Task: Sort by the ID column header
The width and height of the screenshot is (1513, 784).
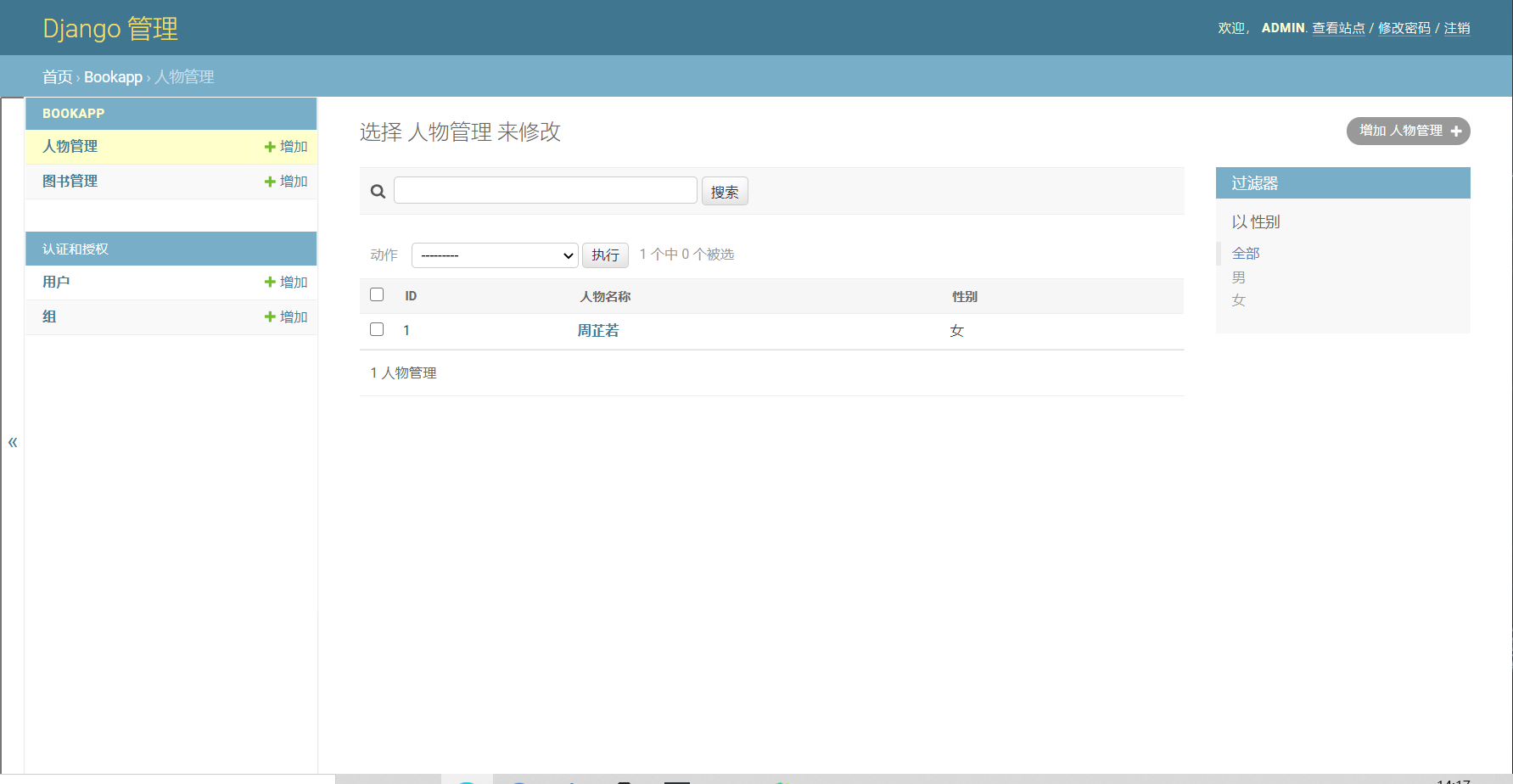Action: [411, 296]
